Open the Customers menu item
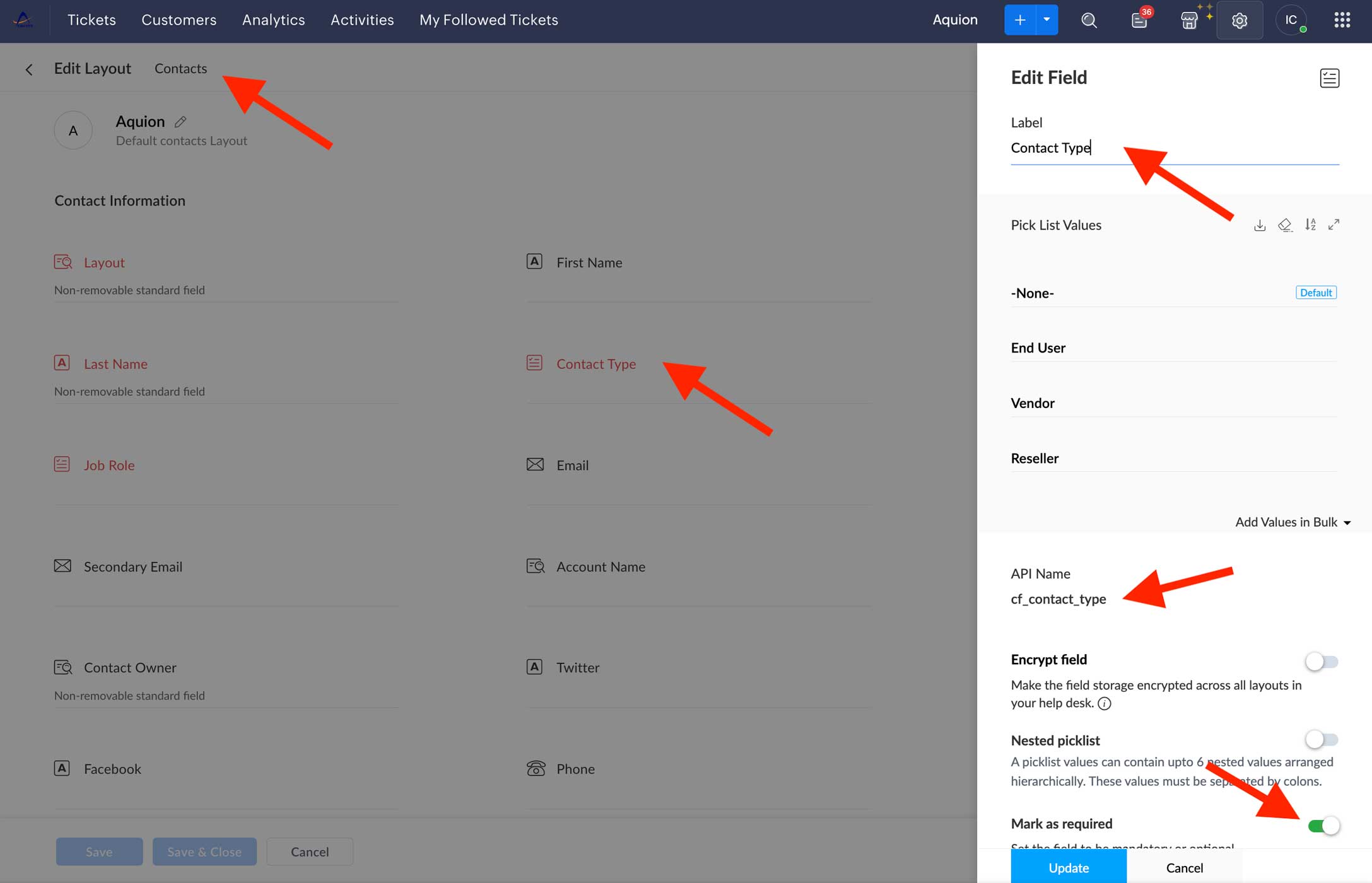This screenshot has height=883, width=1372. tap(179, 20)
